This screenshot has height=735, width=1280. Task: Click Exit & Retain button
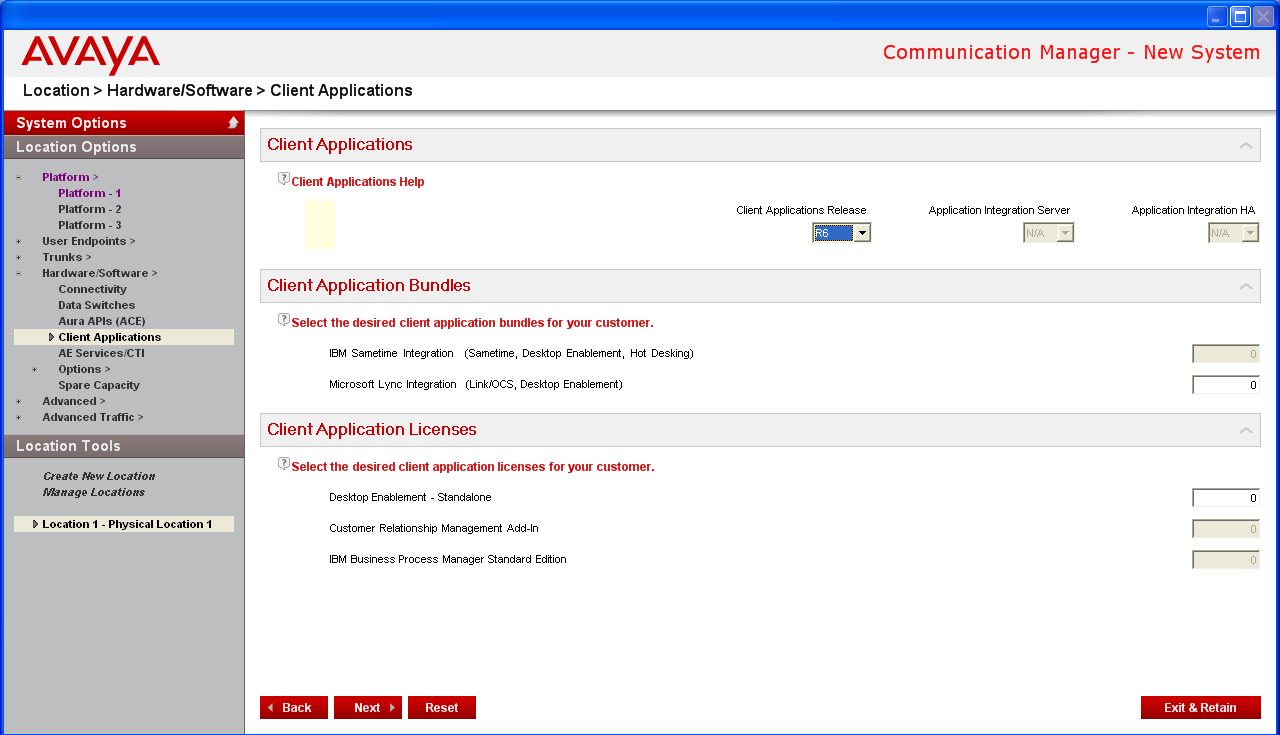click(1201, 707)
